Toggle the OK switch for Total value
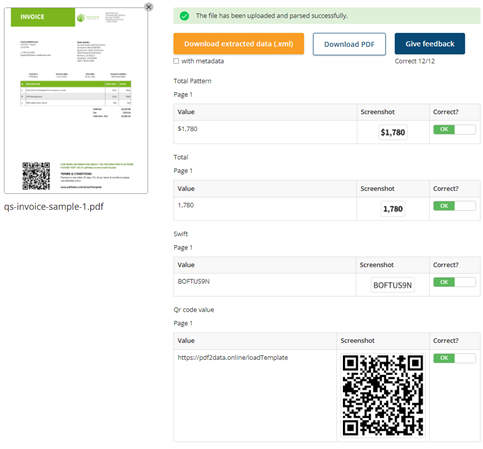The image size is (483, 449). (454, 206)
